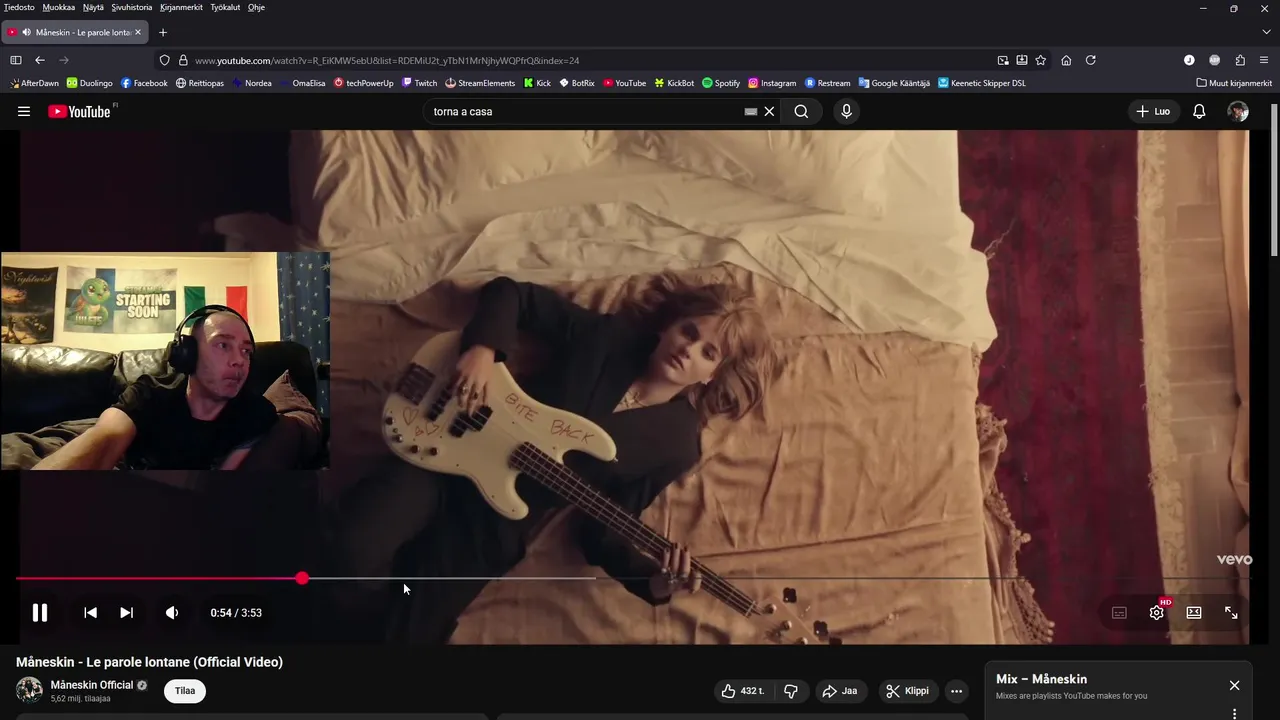Open the Luo create menu
Screen dimensions: 1280x720
1153,111
